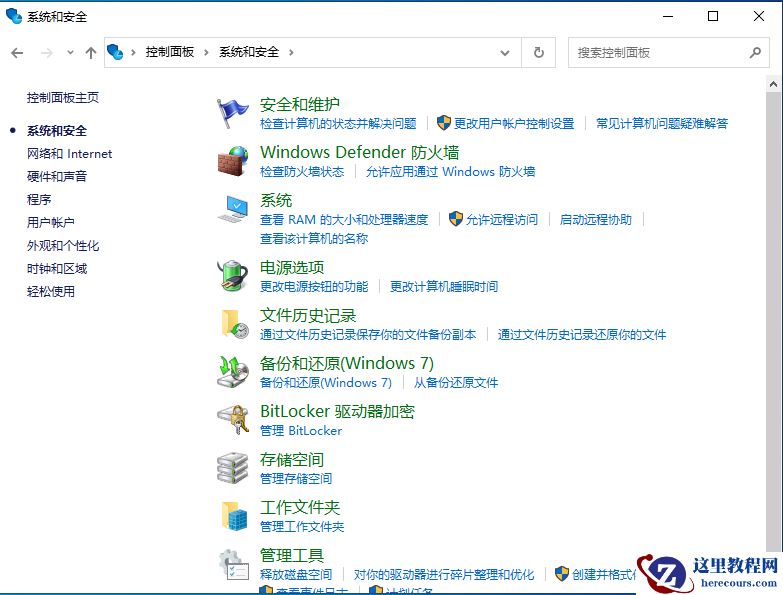This screenshot has height=595, width=783.
Task: Open 外观和个性化 category in sidebar
Action: [63, 246]
